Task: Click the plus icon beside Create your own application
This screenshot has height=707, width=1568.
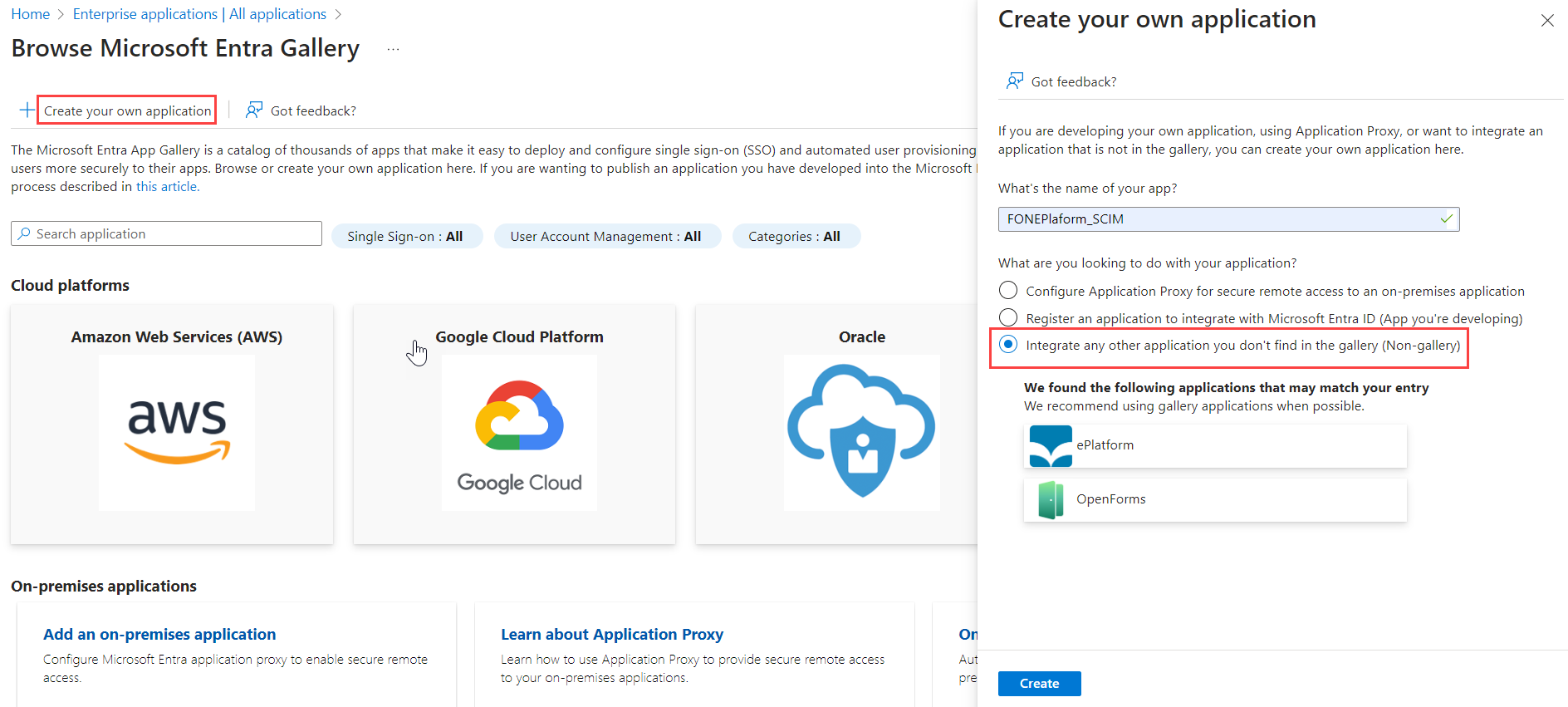Action: tap(27, 110)
